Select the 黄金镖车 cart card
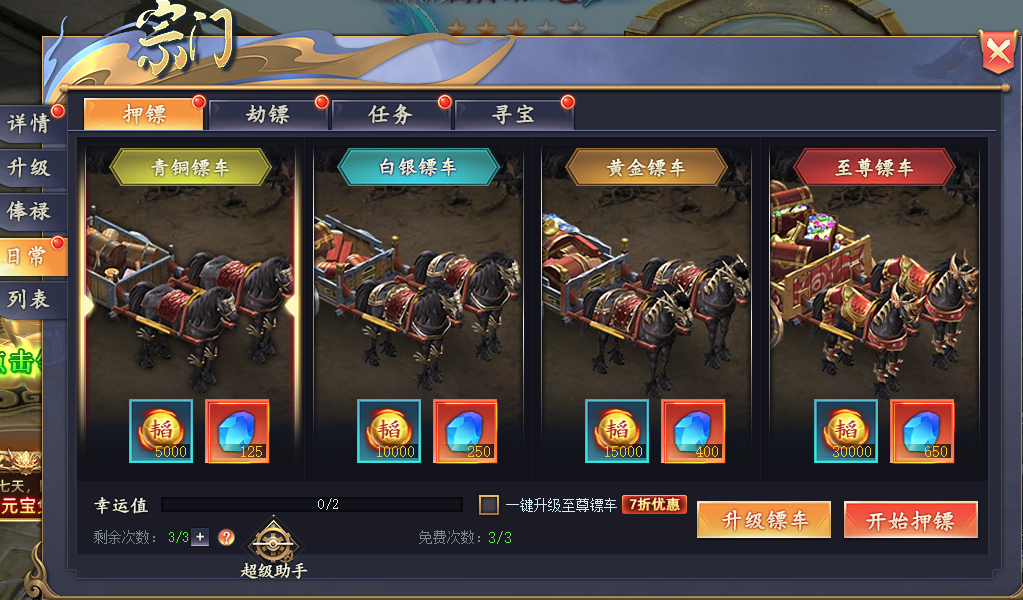 pos(646,308)
